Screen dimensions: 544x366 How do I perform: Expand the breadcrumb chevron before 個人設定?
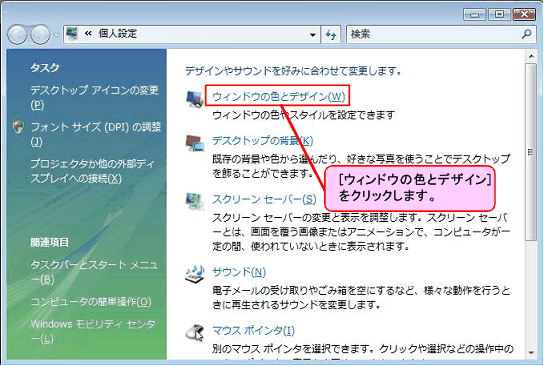88,34
